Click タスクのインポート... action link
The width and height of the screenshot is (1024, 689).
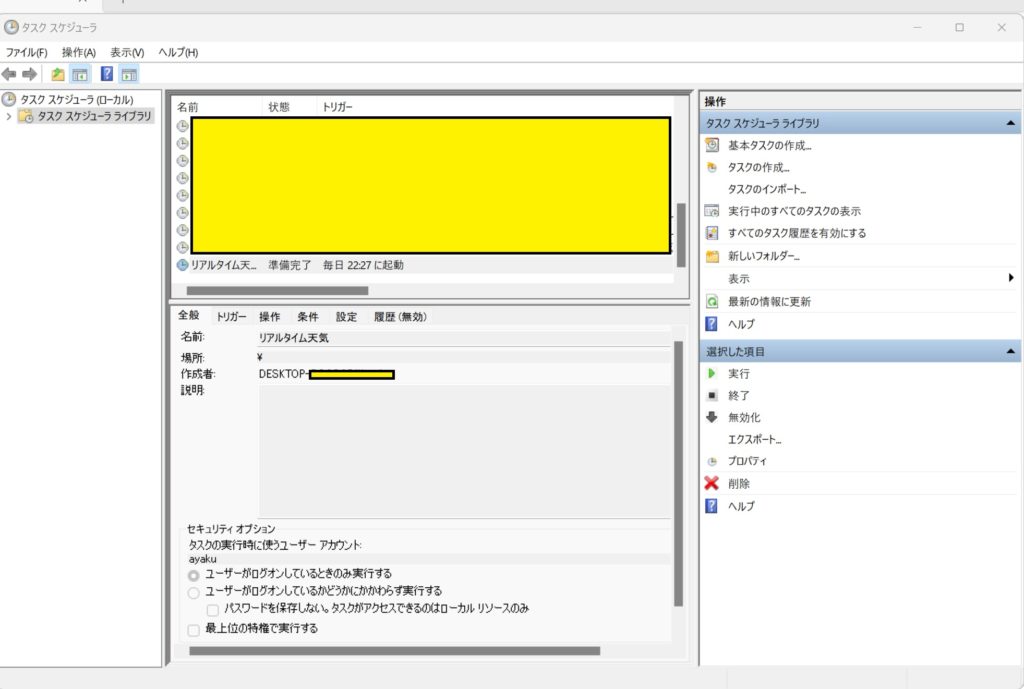766,189
